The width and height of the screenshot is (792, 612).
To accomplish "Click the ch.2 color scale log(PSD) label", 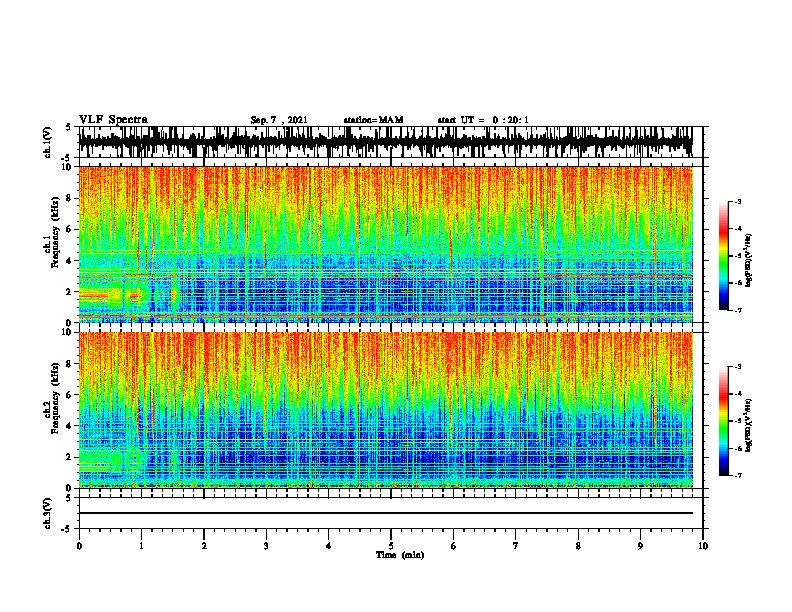I will click(x=749, y=425).
